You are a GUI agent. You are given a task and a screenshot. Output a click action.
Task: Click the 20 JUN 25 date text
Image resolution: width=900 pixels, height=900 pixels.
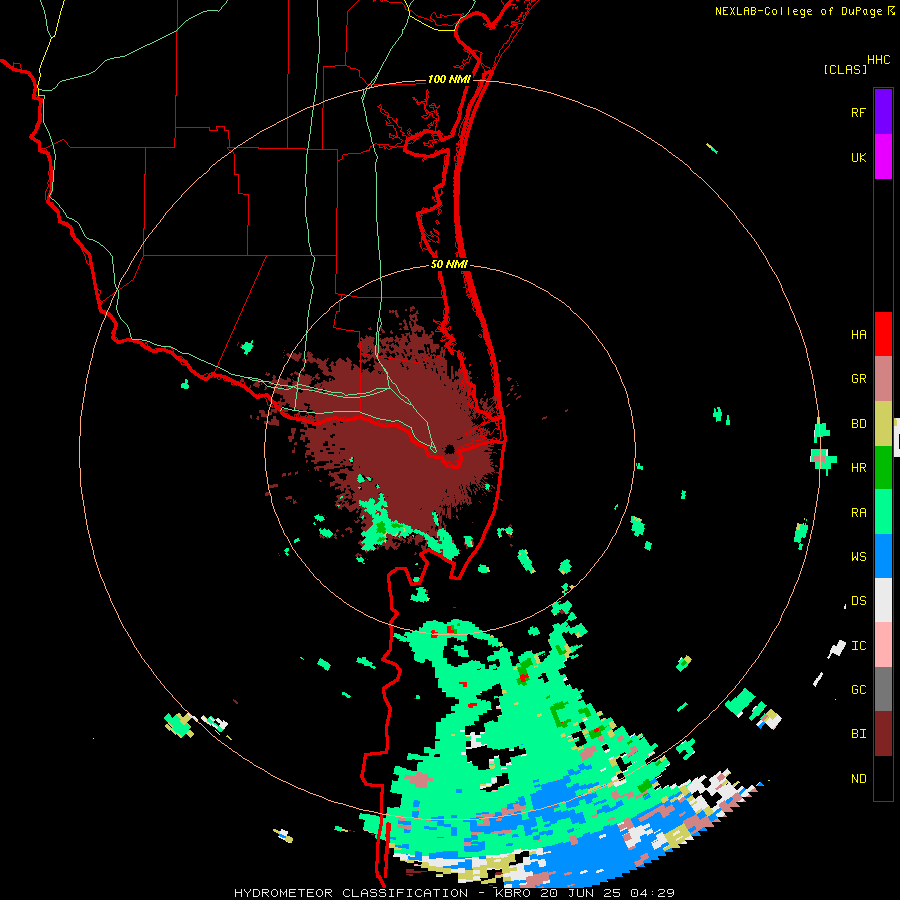580,893
